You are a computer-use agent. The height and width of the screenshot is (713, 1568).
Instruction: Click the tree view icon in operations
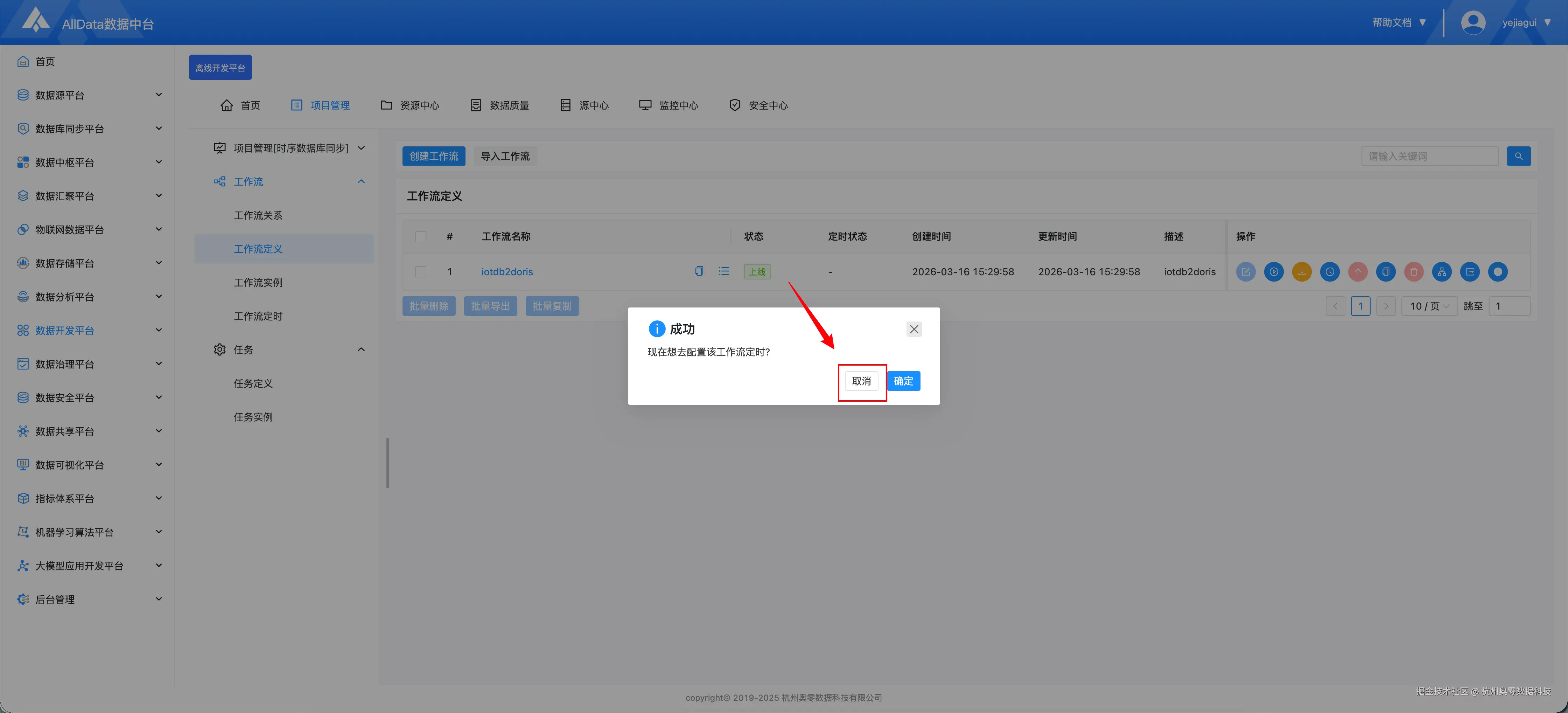click(x=1441, y=271)
